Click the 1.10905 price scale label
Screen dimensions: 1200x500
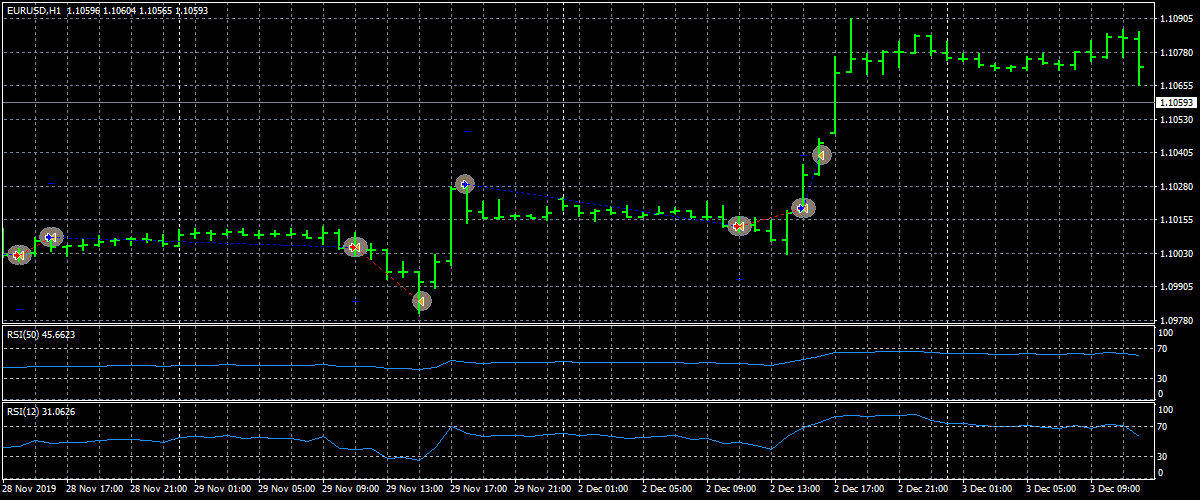click(1175, 19)
